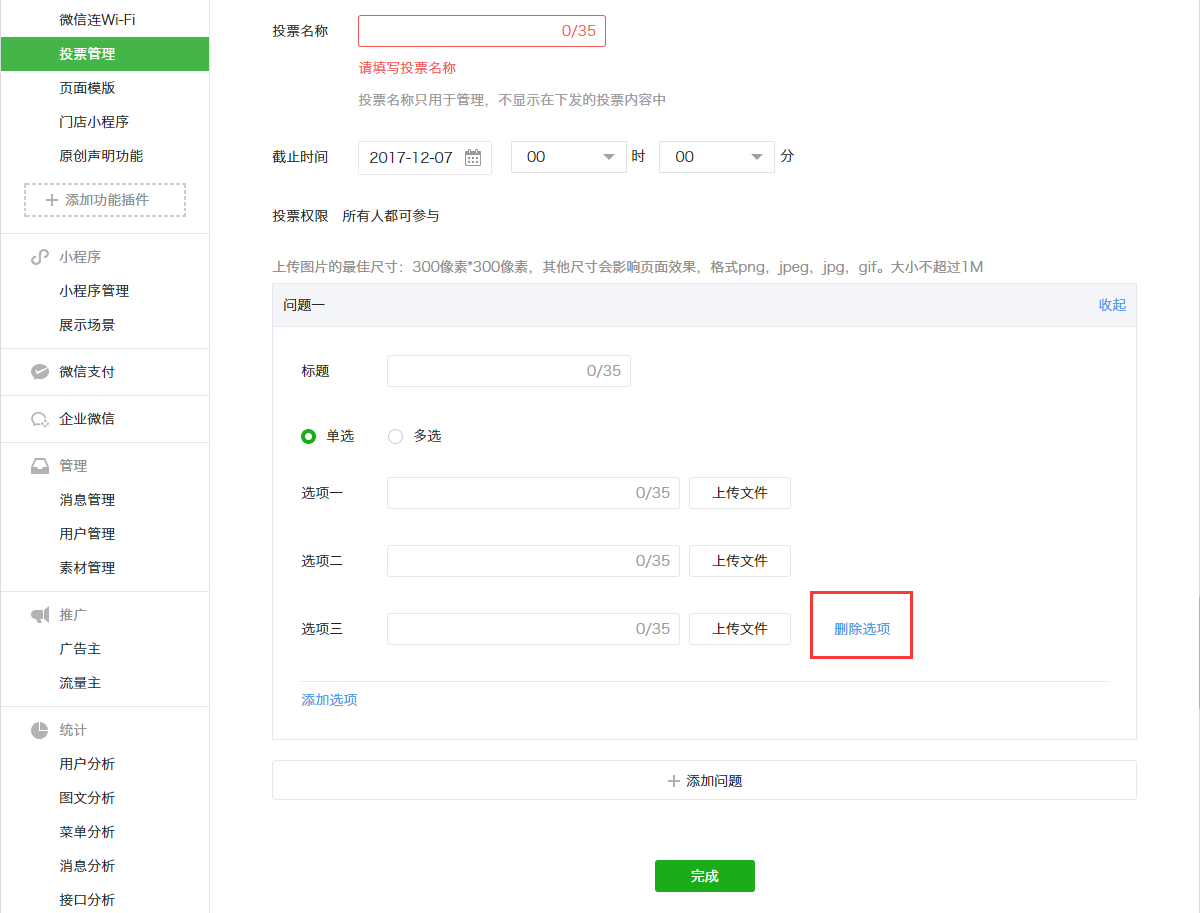Select the 多选 radio button

(x=395, y=436)
